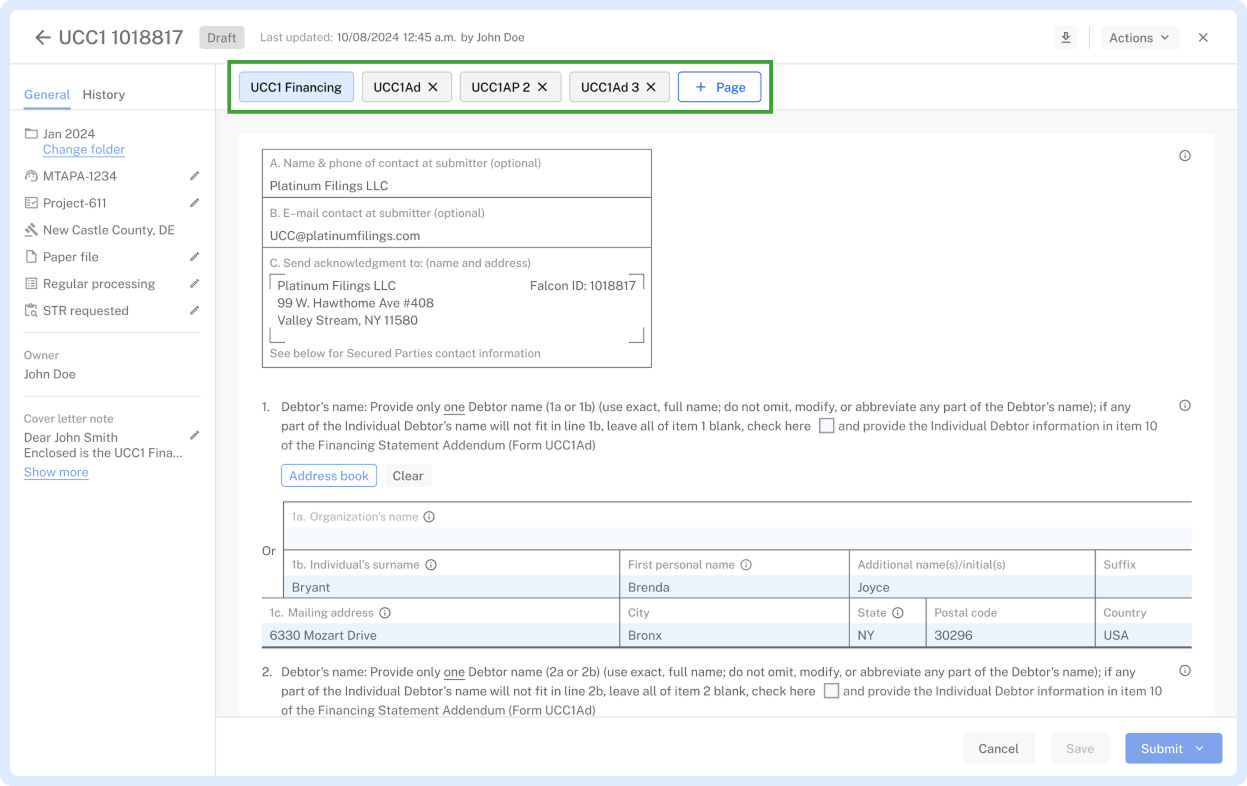Click the Change folder link
This screenshot has width=1247, height=786.
[84, 150]
